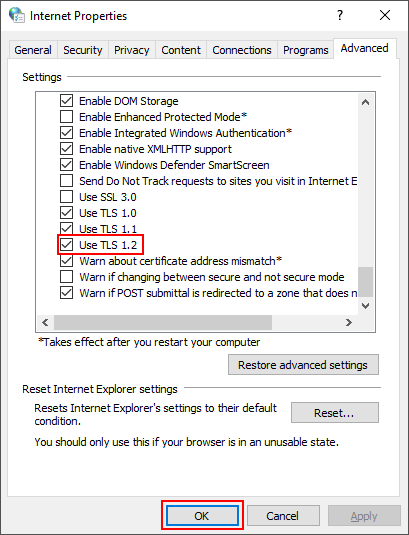Screen dimensions: 409x535
Task: Disable Use TLS 1.0 checkbox
Action: tap(67, 213)
